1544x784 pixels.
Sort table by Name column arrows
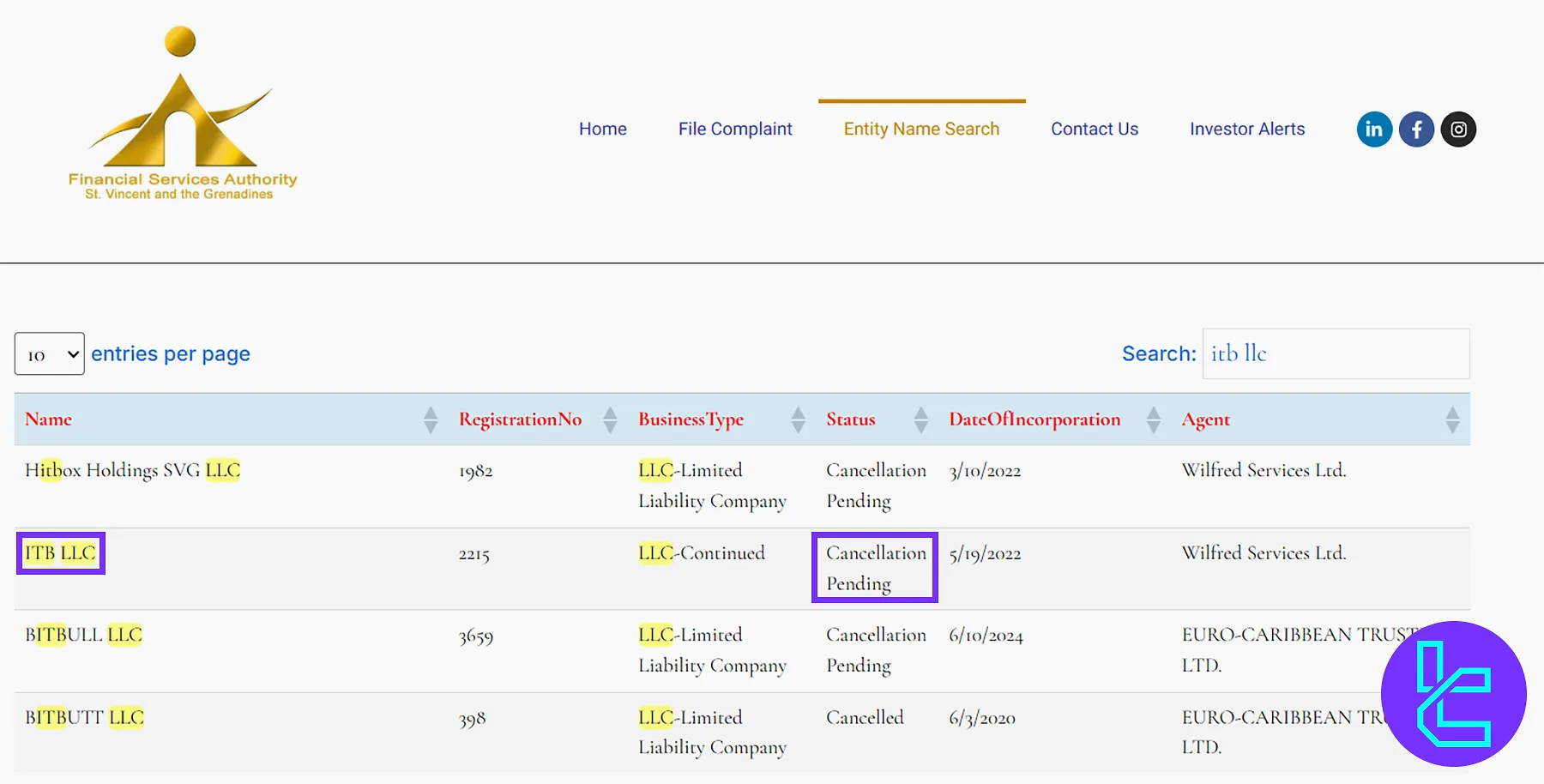click(x=431, y=419)
